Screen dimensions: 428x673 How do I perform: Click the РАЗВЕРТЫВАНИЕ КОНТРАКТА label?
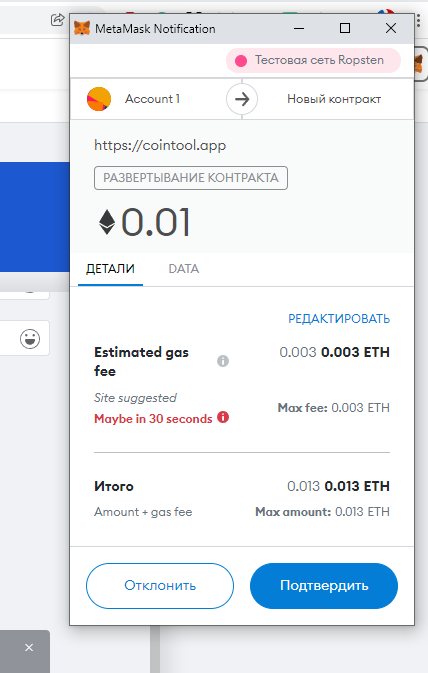(x=191, y=178)
